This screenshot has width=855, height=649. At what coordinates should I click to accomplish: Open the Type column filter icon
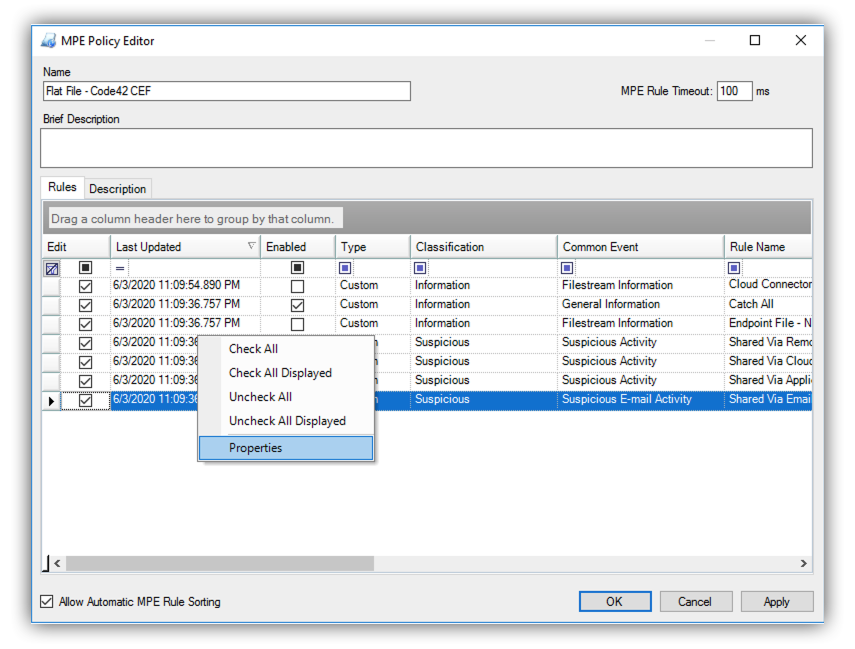coord(345,268)
